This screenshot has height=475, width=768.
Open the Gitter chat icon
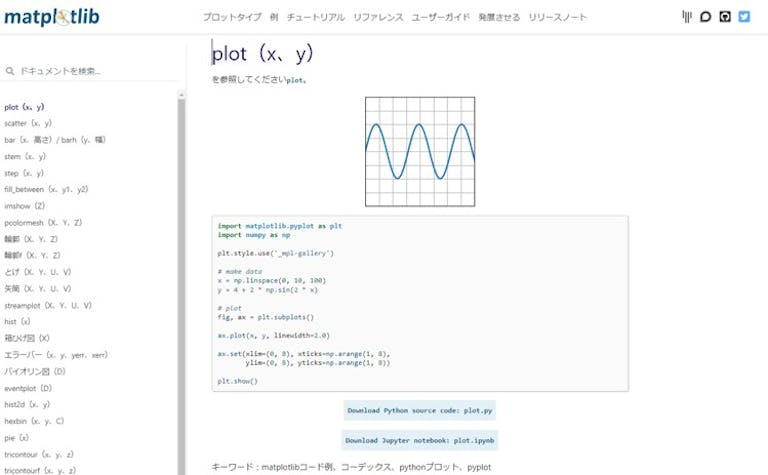pos(687,17)
